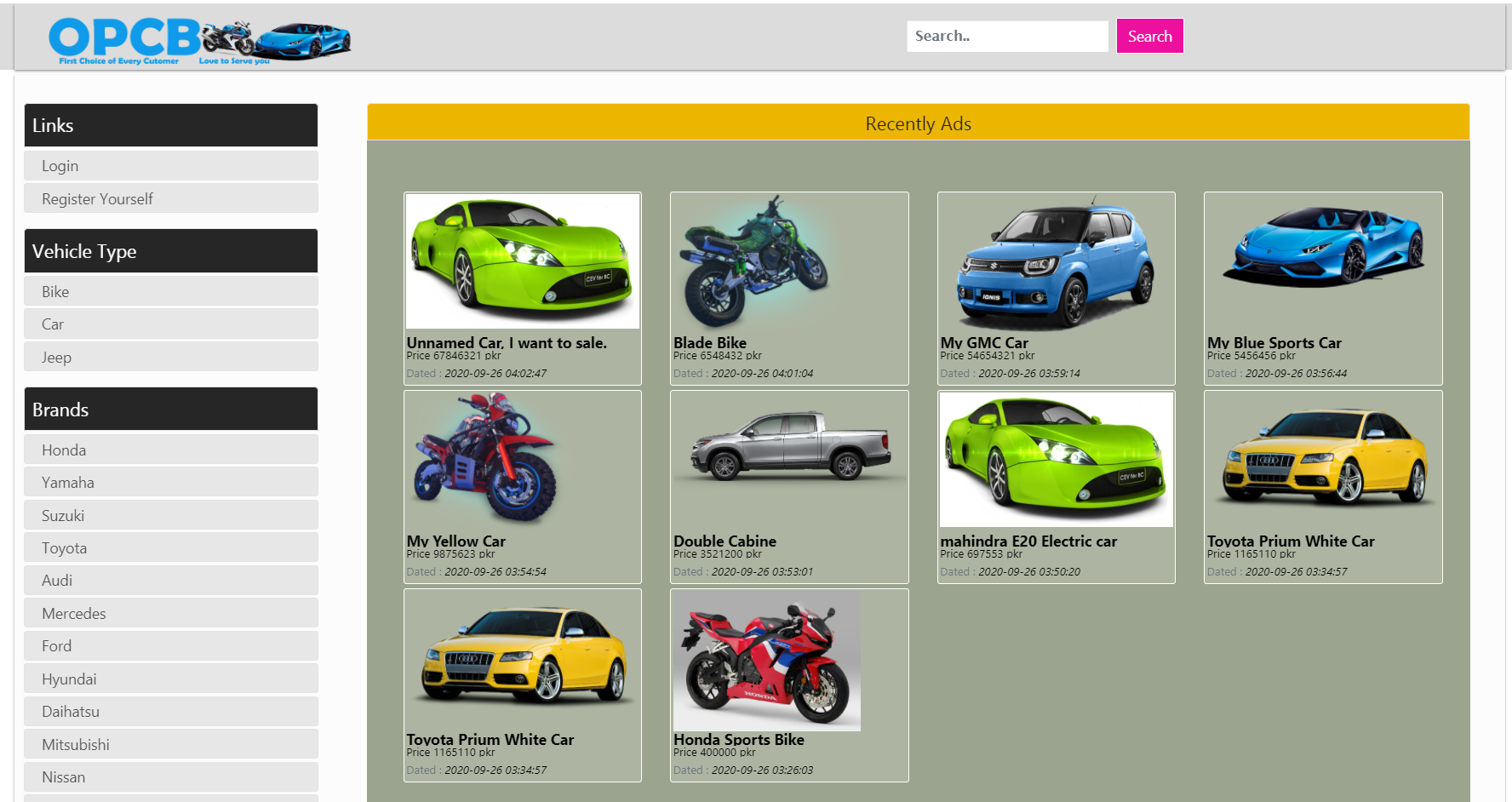Viewport: 1512px width, 802px height.
Task: Filter listings by Jeep vehicle type
Action: tap(170, 357)
